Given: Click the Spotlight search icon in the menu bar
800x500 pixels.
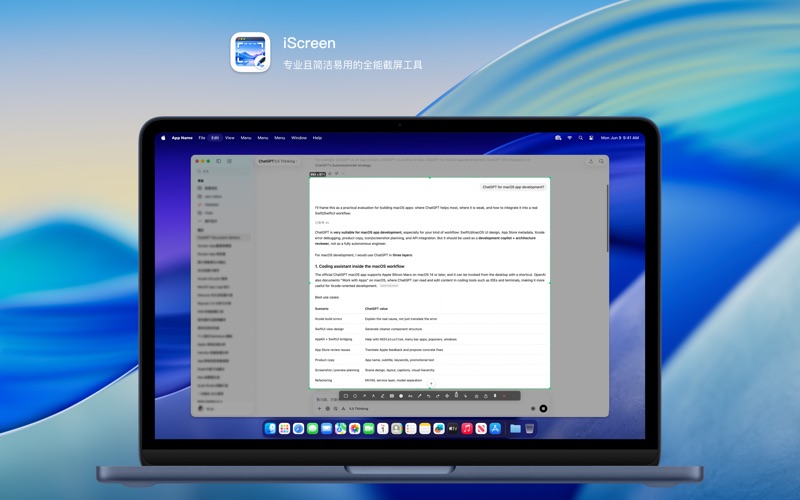Looking at the screenshot, I should coord(581,138).
